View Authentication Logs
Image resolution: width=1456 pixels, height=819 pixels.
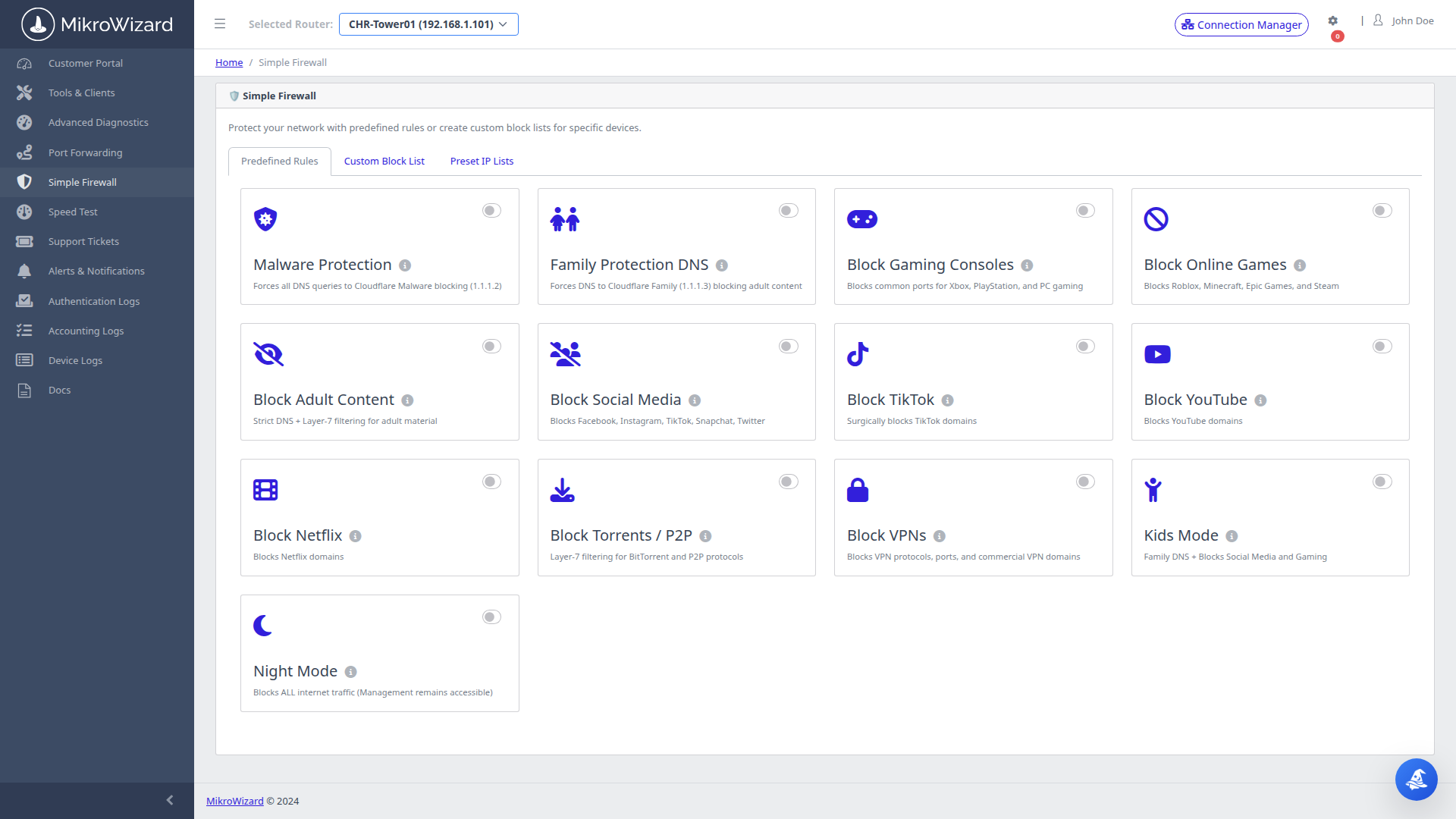pyautogui.click(x=97, y=302)
